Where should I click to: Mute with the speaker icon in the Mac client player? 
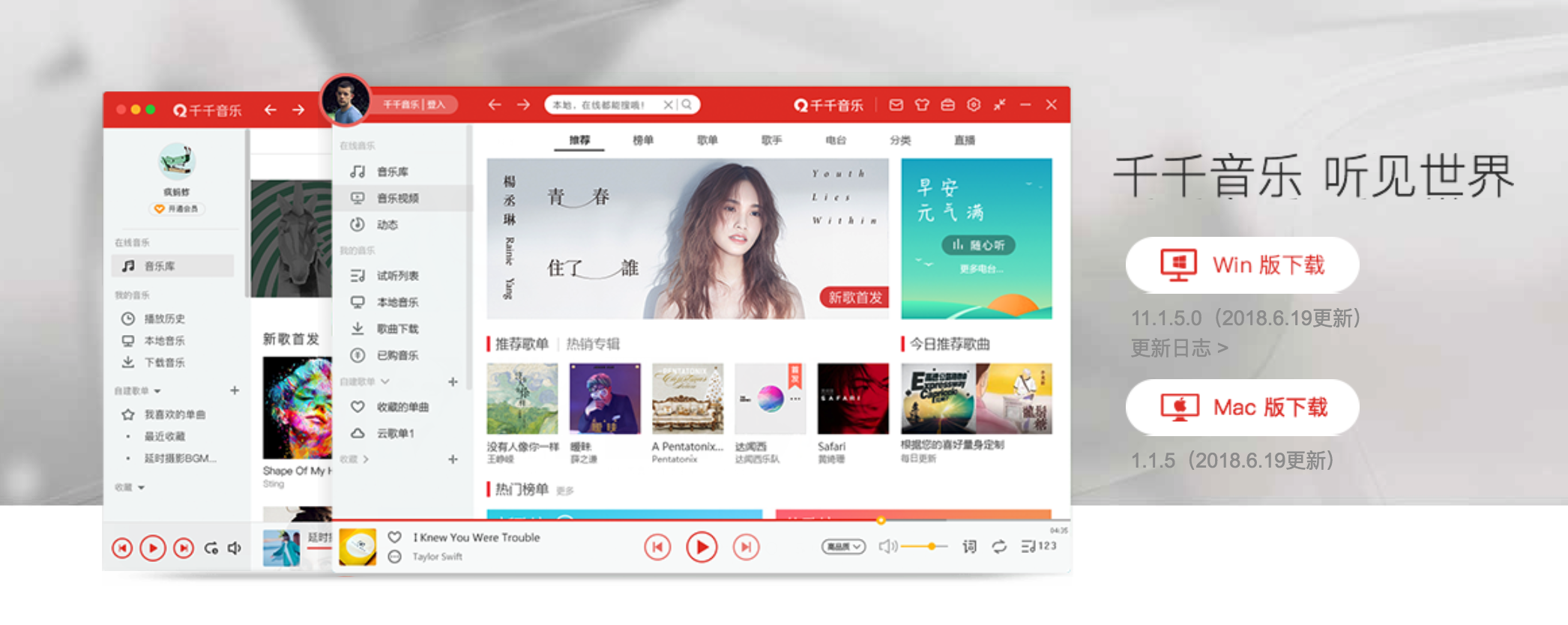235,549
